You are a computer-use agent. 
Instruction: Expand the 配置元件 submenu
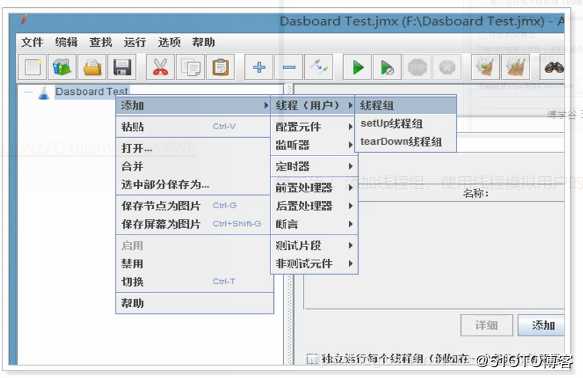314,127
